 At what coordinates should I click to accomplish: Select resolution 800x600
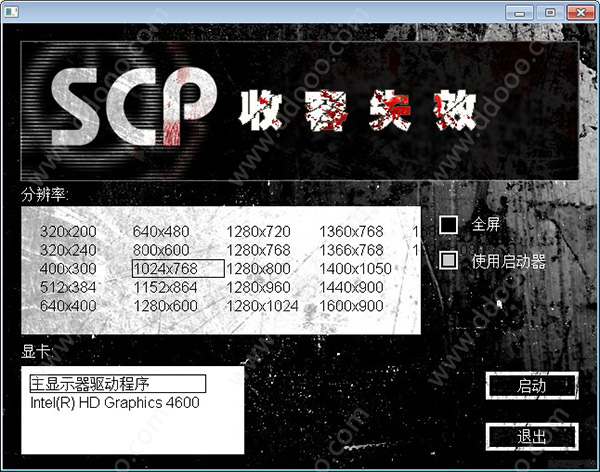[x=161, y=250]
